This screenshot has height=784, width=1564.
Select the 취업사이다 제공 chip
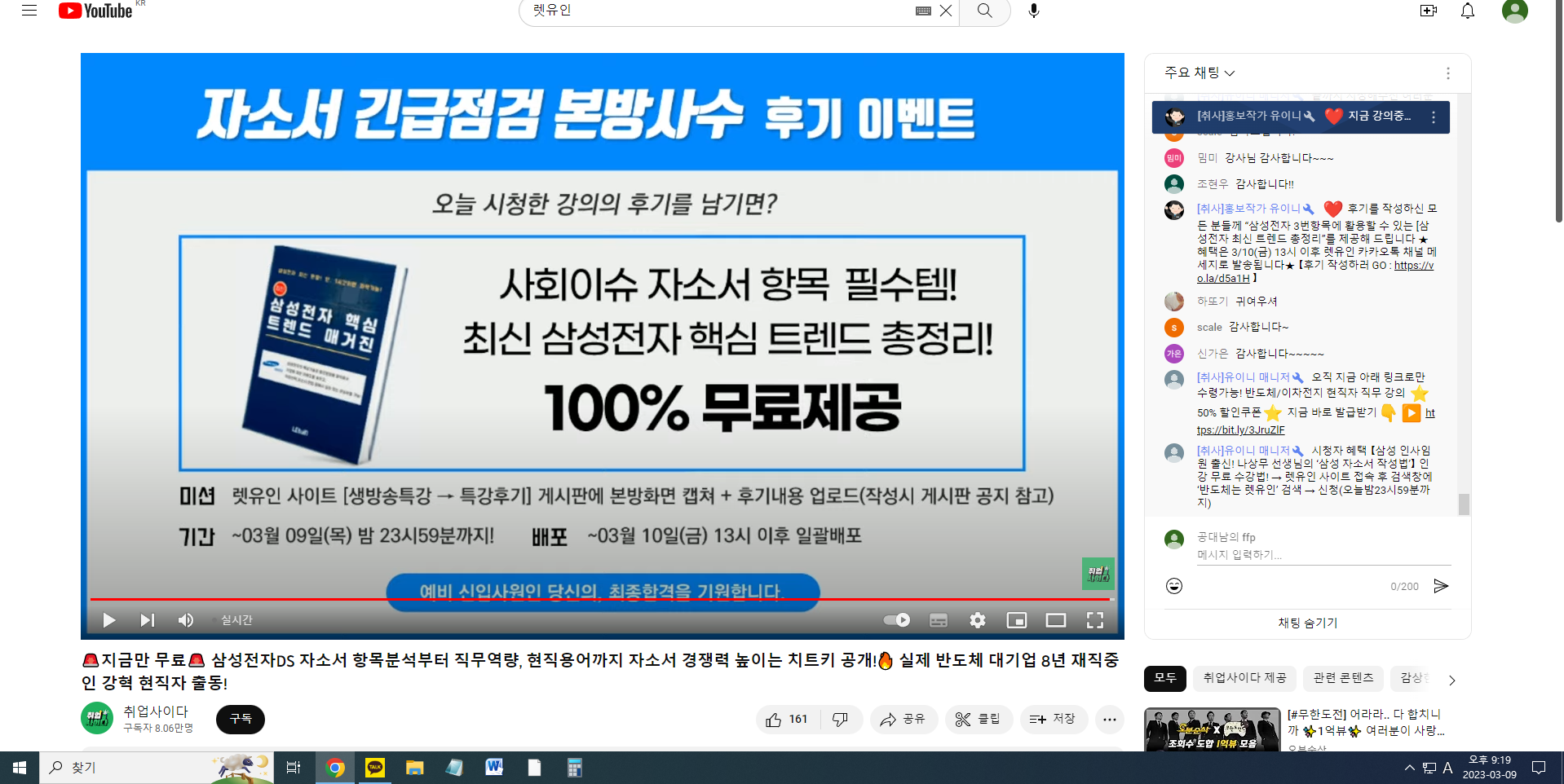1244,678
